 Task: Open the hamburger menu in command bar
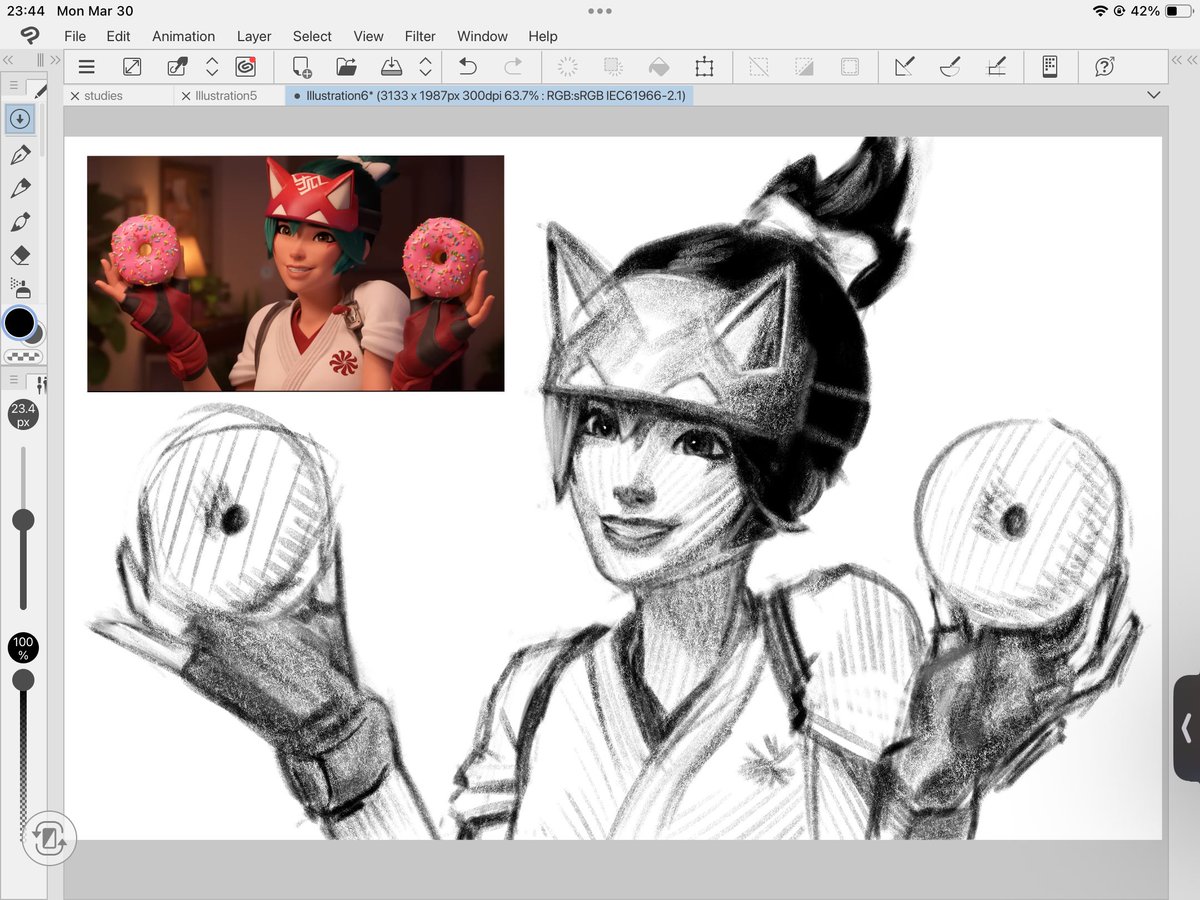(x=87, y=67)
